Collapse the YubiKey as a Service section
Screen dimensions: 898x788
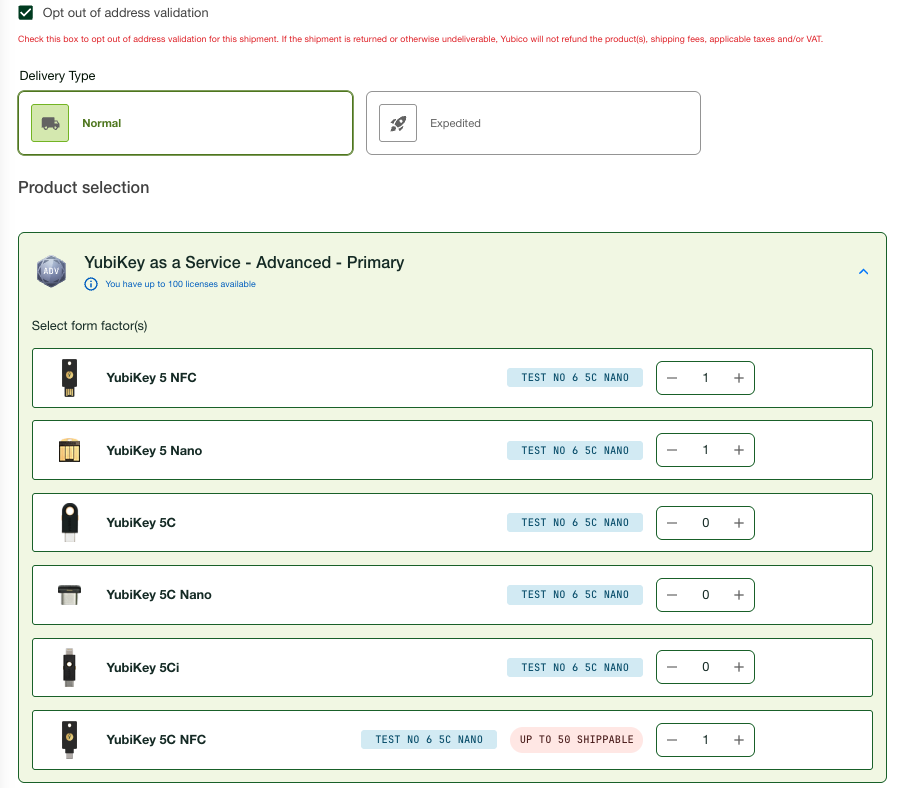point(864,271)
